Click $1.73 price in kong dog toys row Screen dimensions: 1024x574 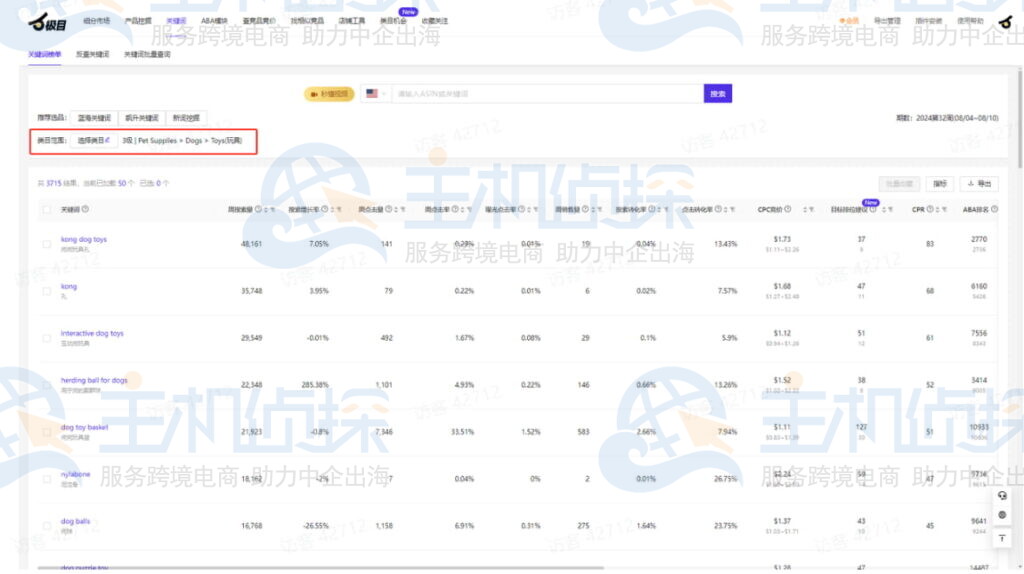[782, 240]
